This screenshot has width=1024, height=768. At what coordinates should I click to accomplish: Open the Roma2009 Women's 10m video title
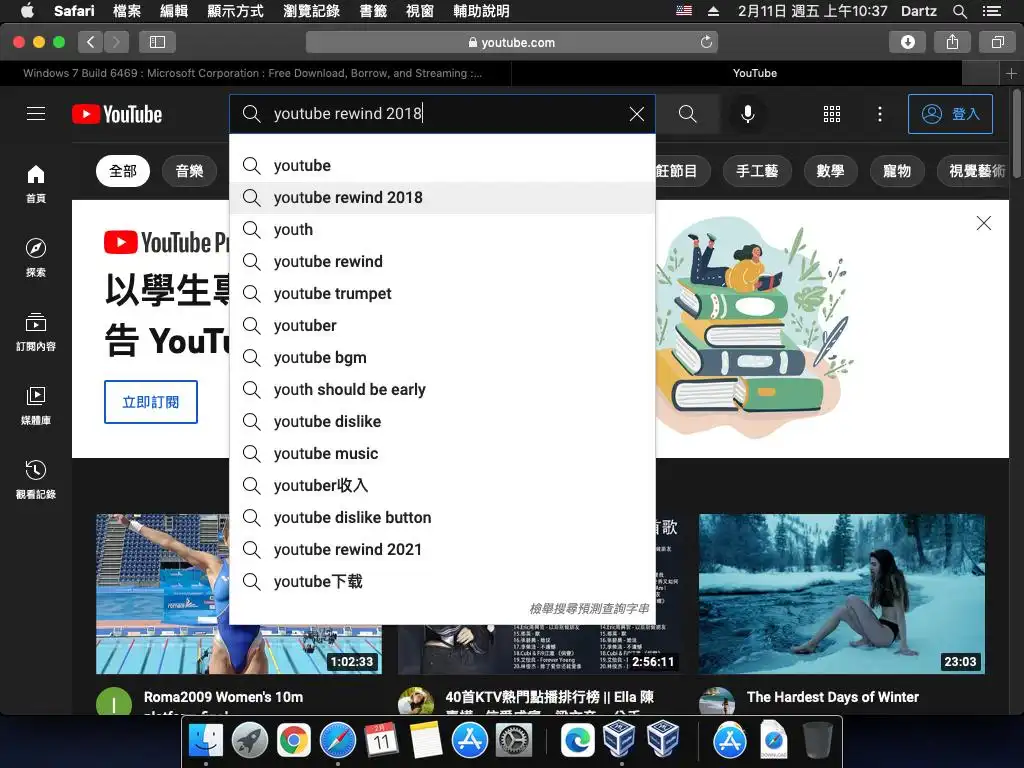[x=223, y=697]
